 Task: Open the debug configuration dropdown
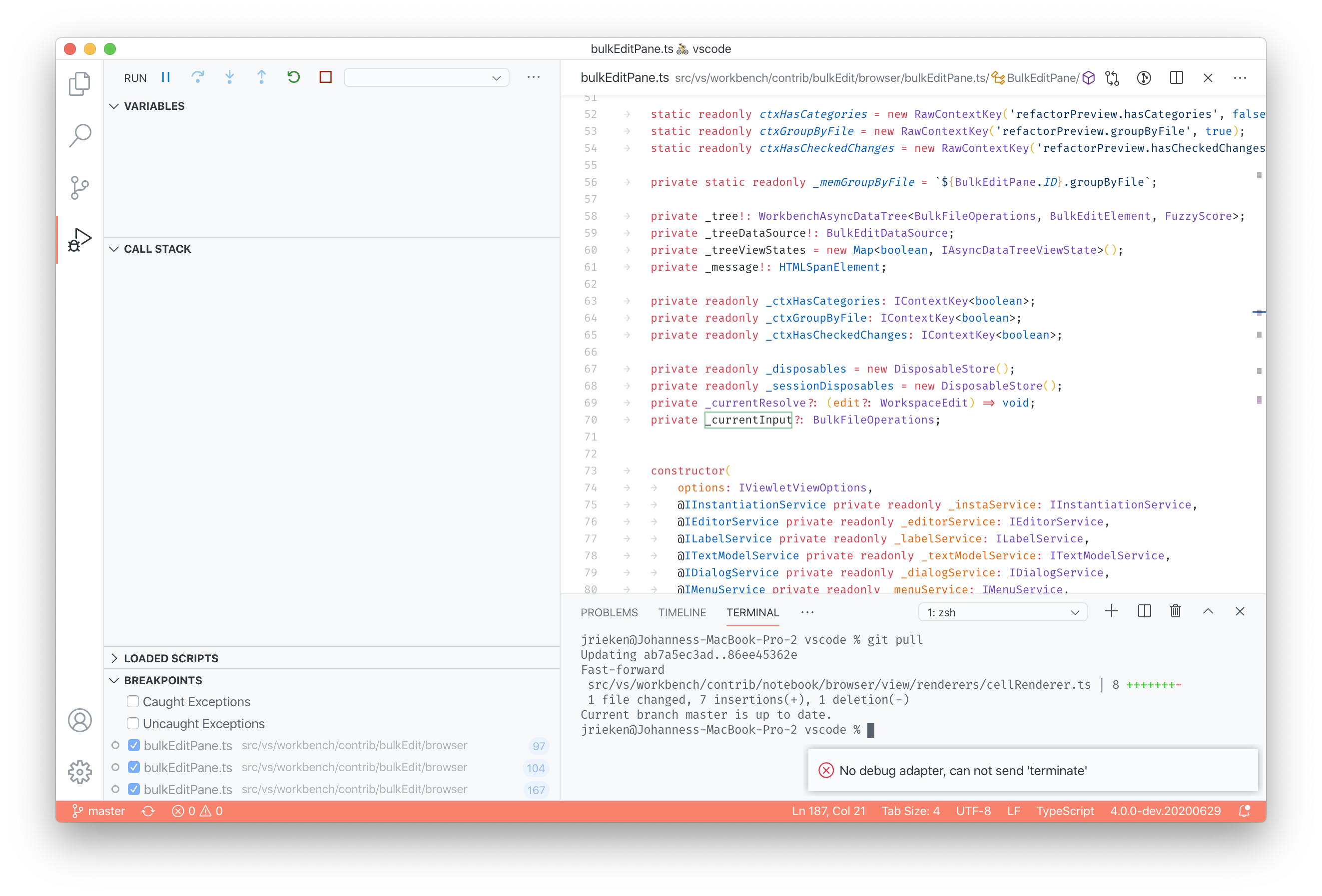pyautogui.click(x=426, y=77)
